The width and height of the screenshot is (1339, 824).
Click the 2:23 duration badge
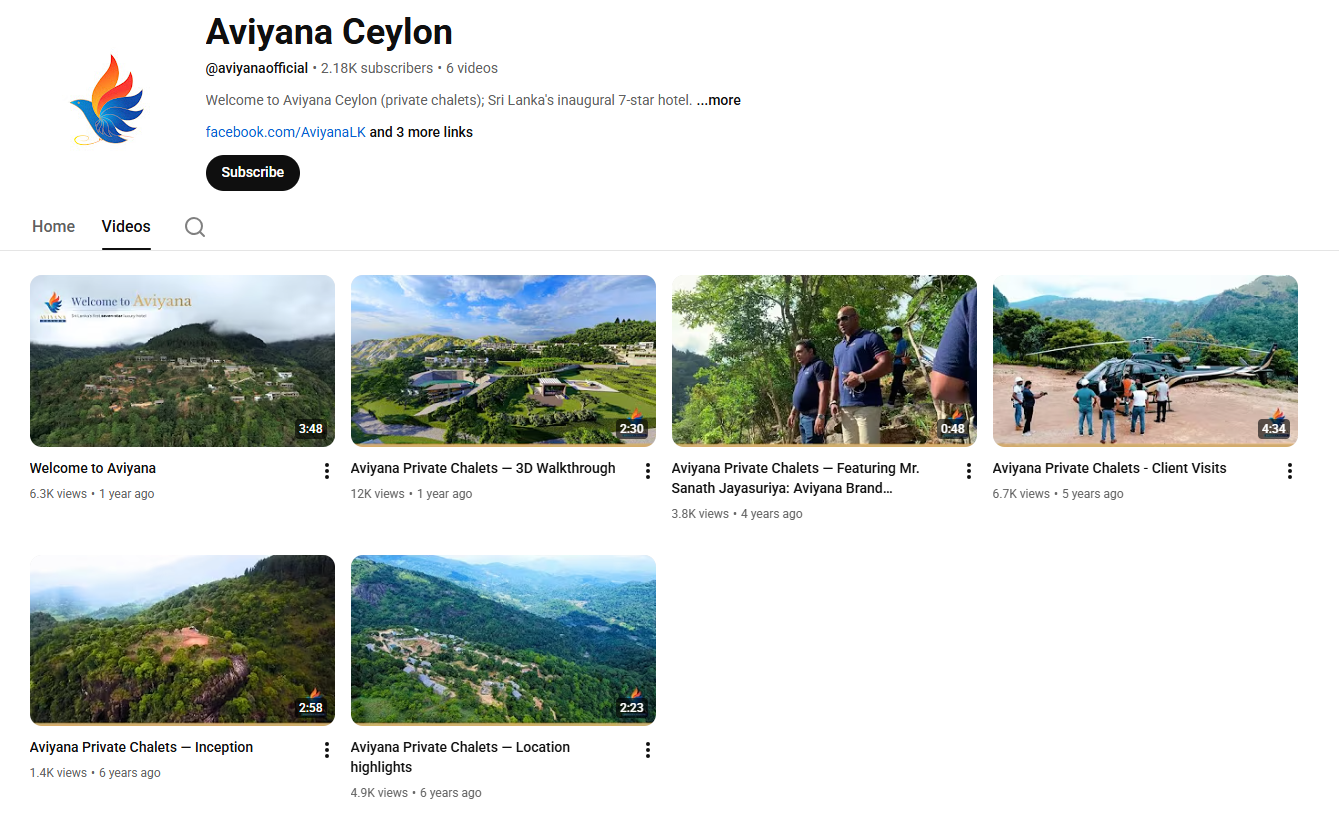click(631, 708)
